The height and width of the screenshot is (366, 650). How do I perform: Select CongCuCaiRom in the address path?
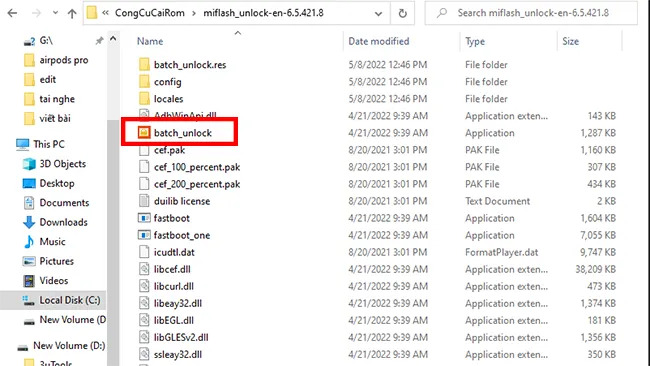click(150, 13)
